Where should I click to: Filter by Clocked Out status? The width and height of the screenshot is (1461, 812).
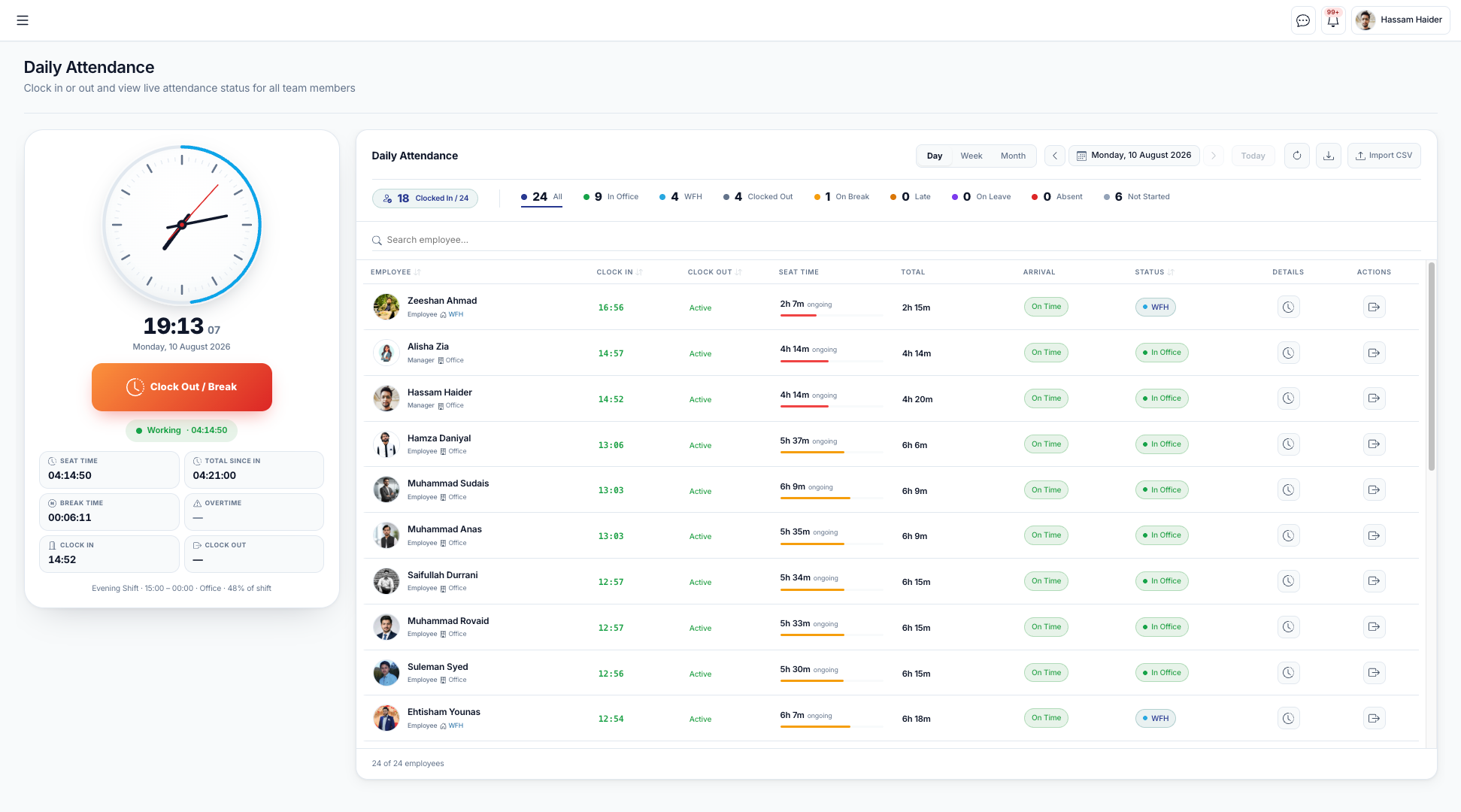(758, 197)
